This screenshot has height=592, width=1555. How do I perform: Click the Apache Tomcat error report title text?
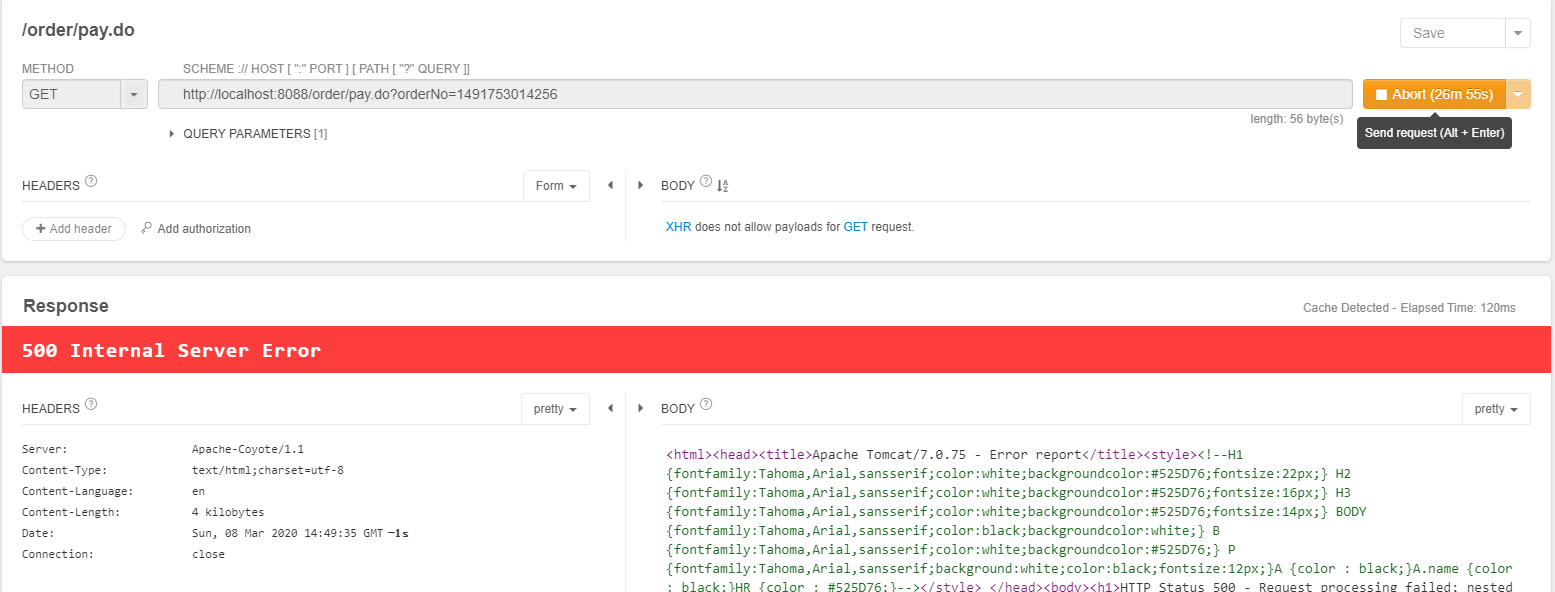coord(946,454)
